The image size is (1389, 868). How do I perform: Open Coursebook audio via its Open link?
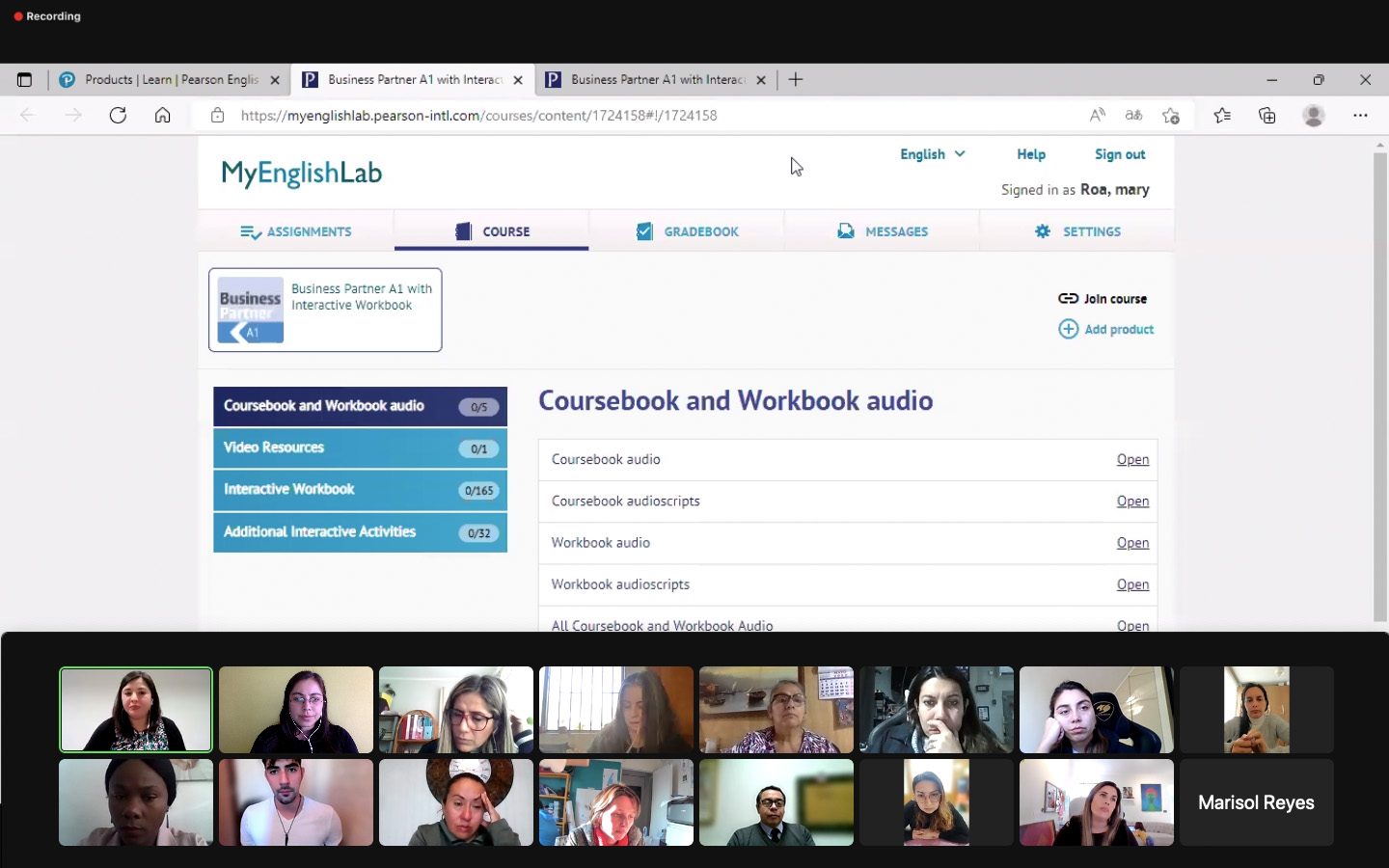pos(1132,460)
